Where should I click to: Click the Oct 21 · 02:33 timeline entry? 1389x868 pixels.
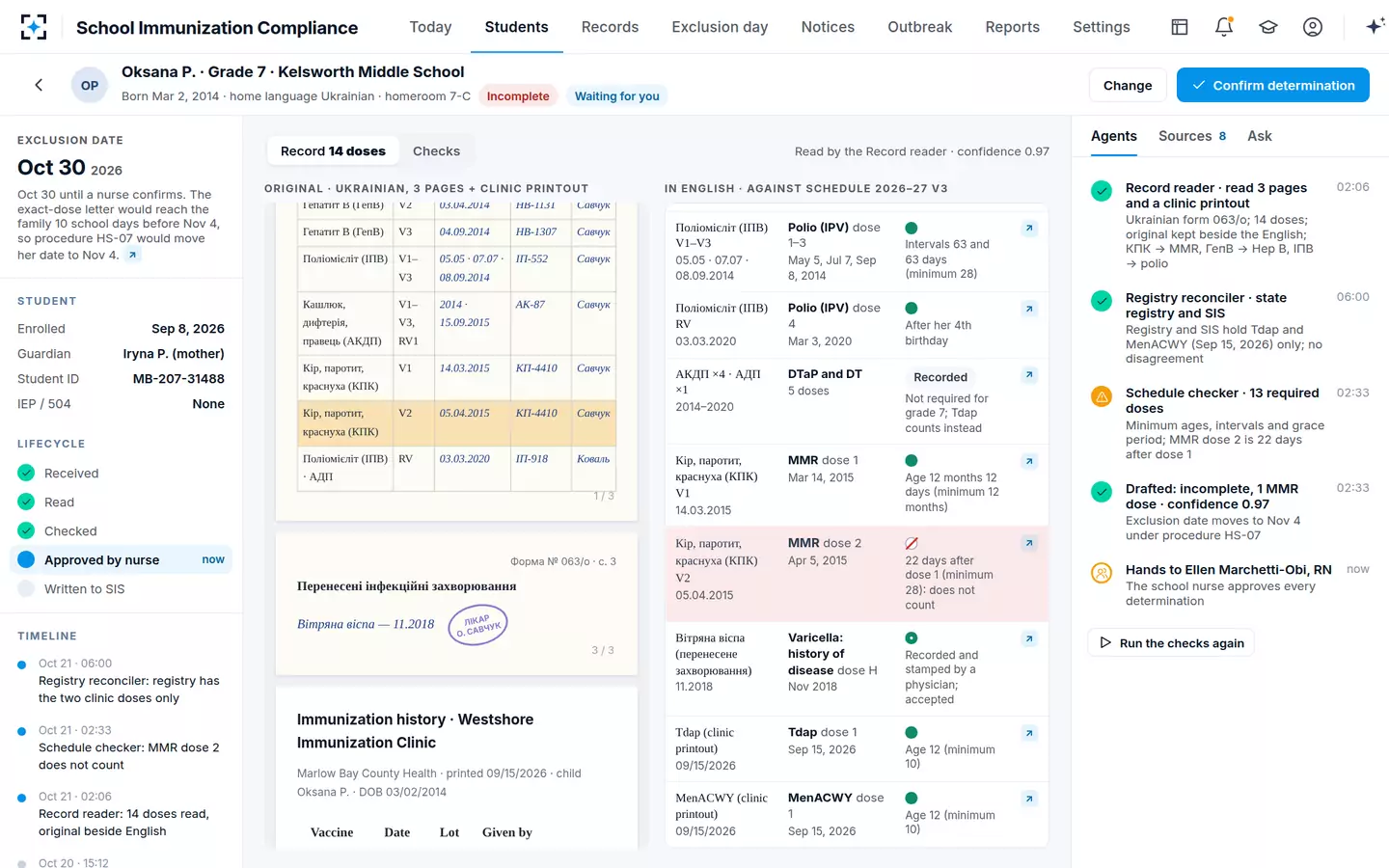tap(122, 747)
